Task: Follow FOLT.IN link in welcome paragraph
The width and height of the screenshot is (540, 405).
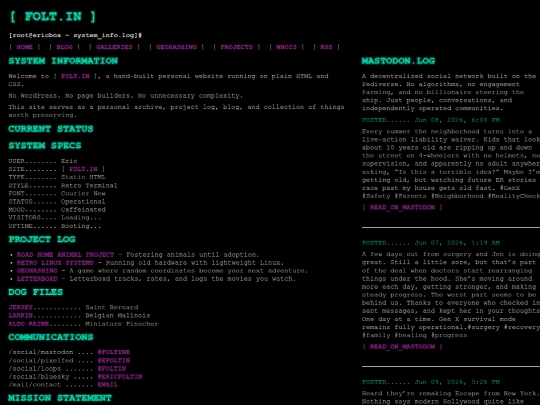Action: pyautogui.click(x=75, y=76)
